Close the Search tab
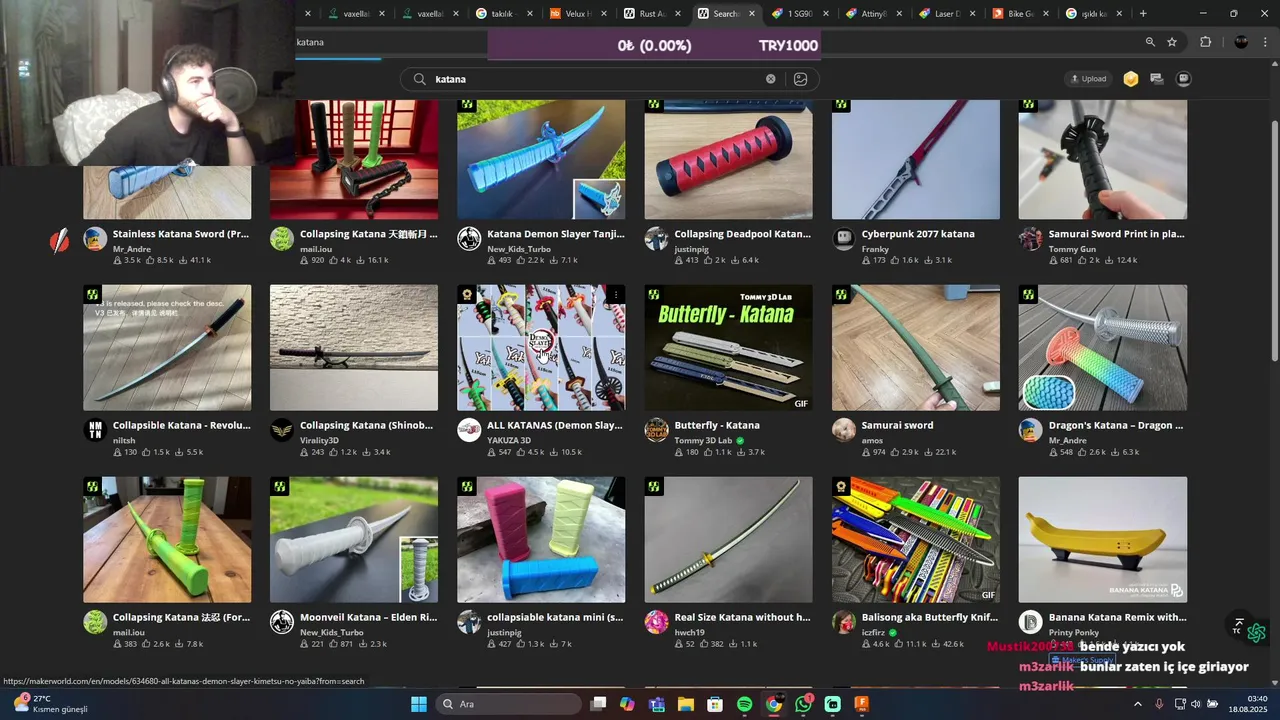Viewport: 1280px width, 720px height. click(750, 14)
